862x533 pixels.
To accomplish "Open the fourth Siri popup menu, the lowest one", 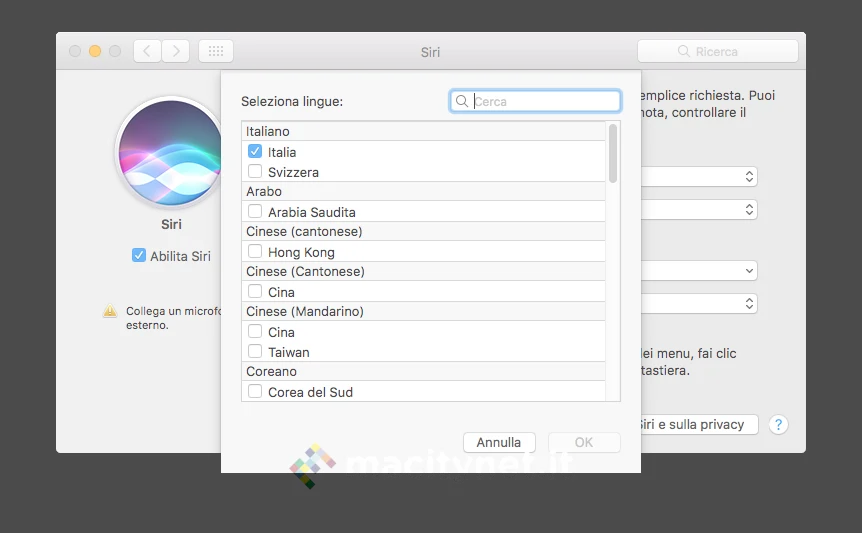I will [x=699, y=303].
